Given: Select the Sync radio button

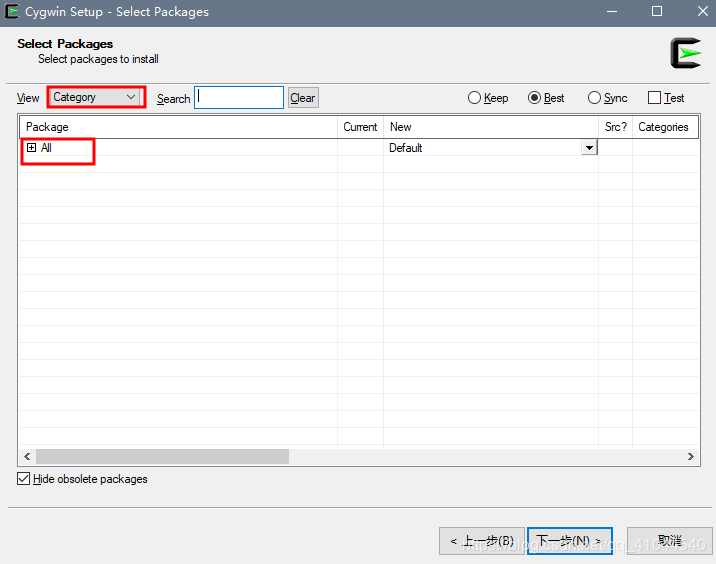Looking at the screenshot, I should pyautogui.click(x=594, y=98).
